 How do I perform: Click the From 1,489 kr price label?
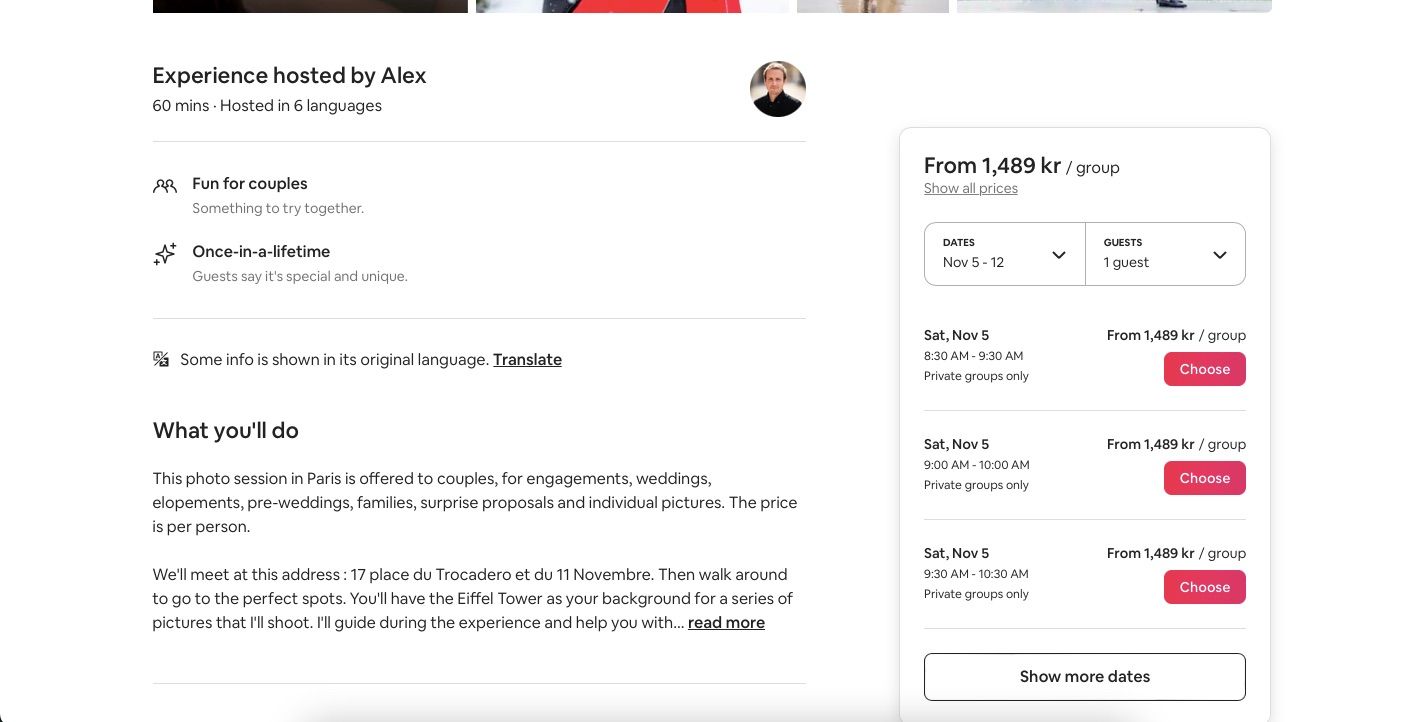(991, 166)
